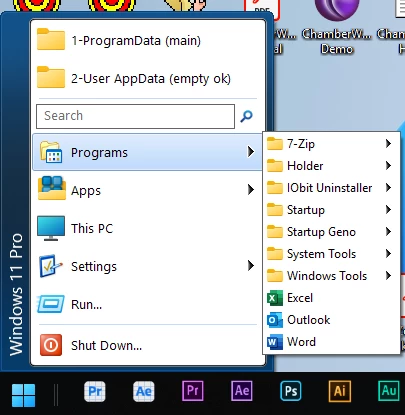Launch Illustrator from the taskbar
Viewport: 405px width, 415px height.
(340, 391)
